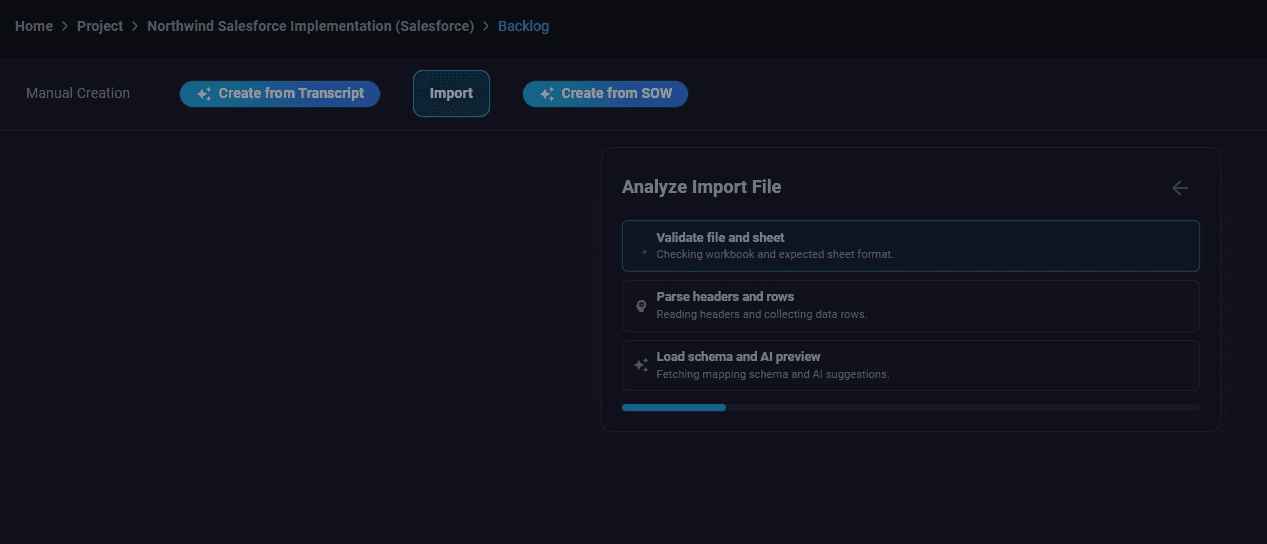This screenshot has width=1267, height=544.
Task: Click the chevron separator after Project breadcrumb
Action: pyautogui.click(x=135, y=26)
